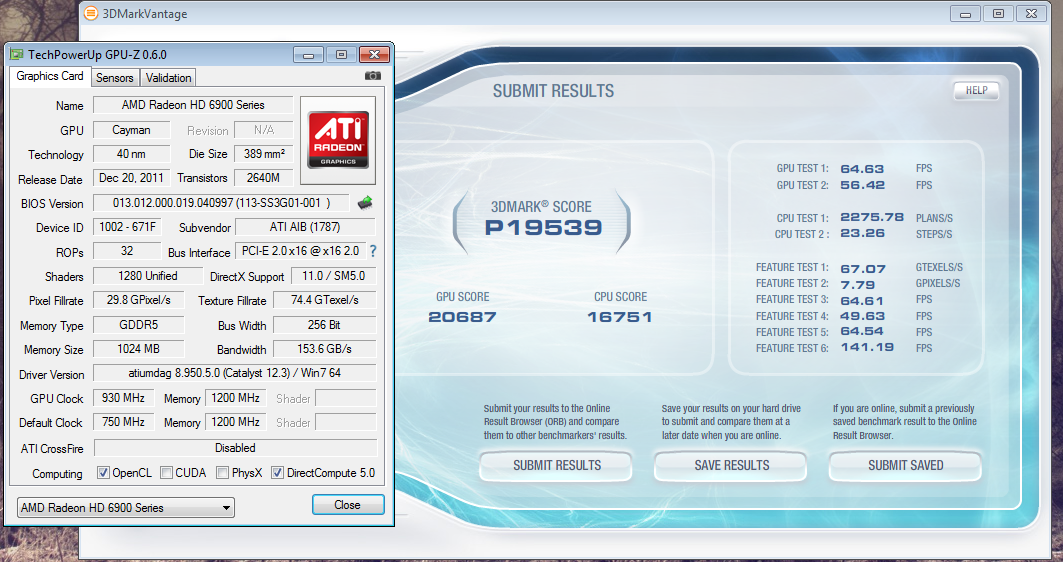The image size is (1063, 562).
Task: Click the Name field AMD Radeon HD 6900 Series
Action: click(x=193, y=105)
